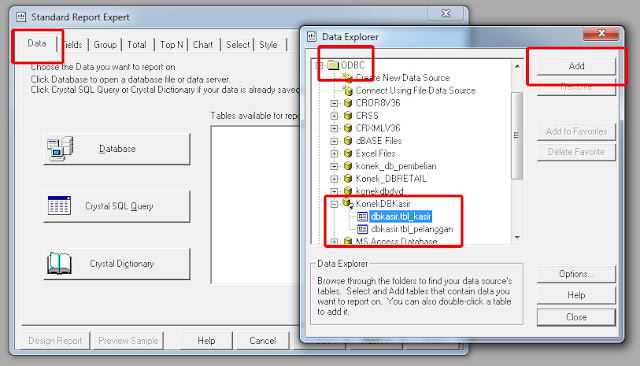Select the Konek_DBRETAIL tree label

pos(391,179)
